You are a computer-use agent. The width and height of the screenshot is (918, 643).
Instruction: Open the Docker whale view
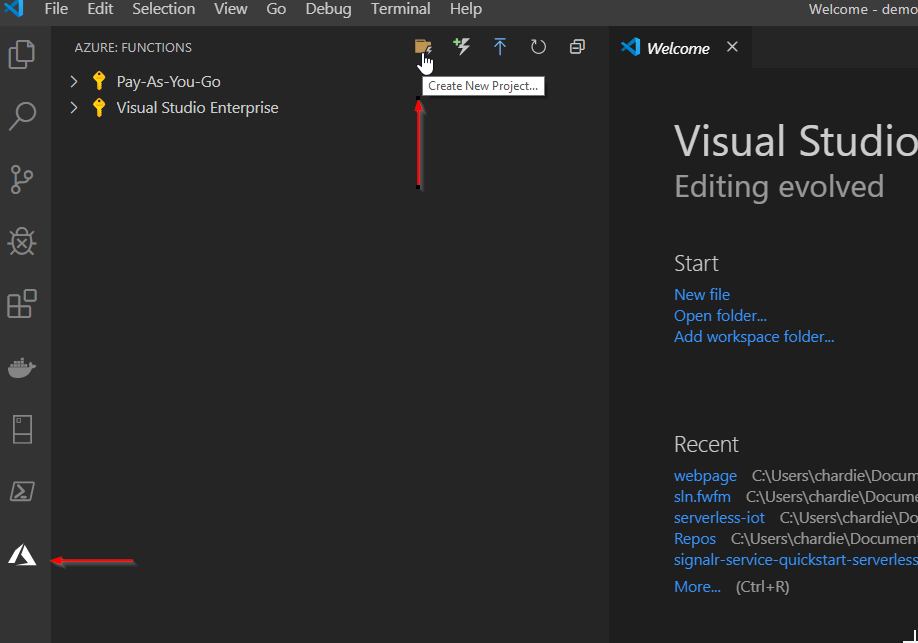coord(22,367)
